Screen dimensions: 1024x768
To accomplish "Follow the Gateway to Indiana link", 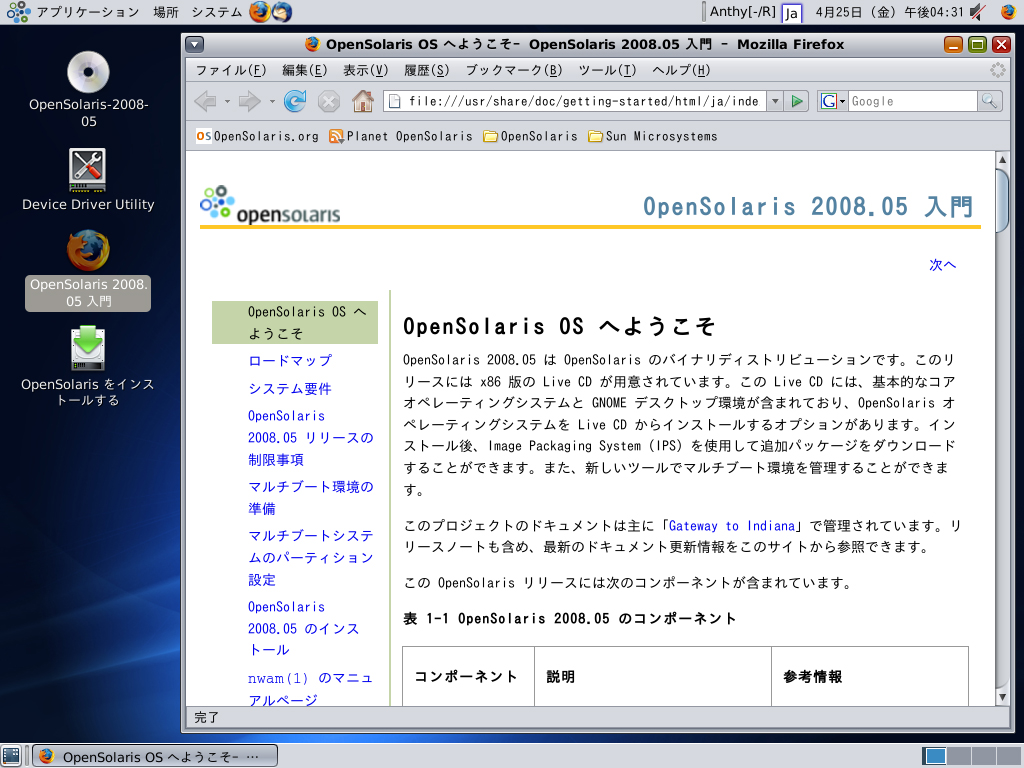I will coord(732,526).
